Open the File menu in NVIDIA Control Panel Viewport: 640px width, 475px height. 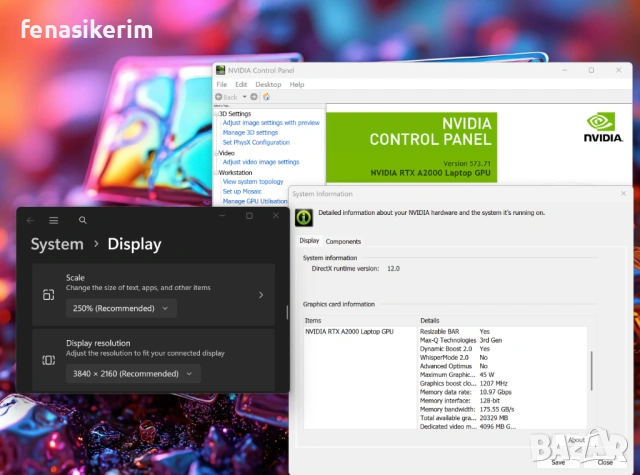(222, 84)
